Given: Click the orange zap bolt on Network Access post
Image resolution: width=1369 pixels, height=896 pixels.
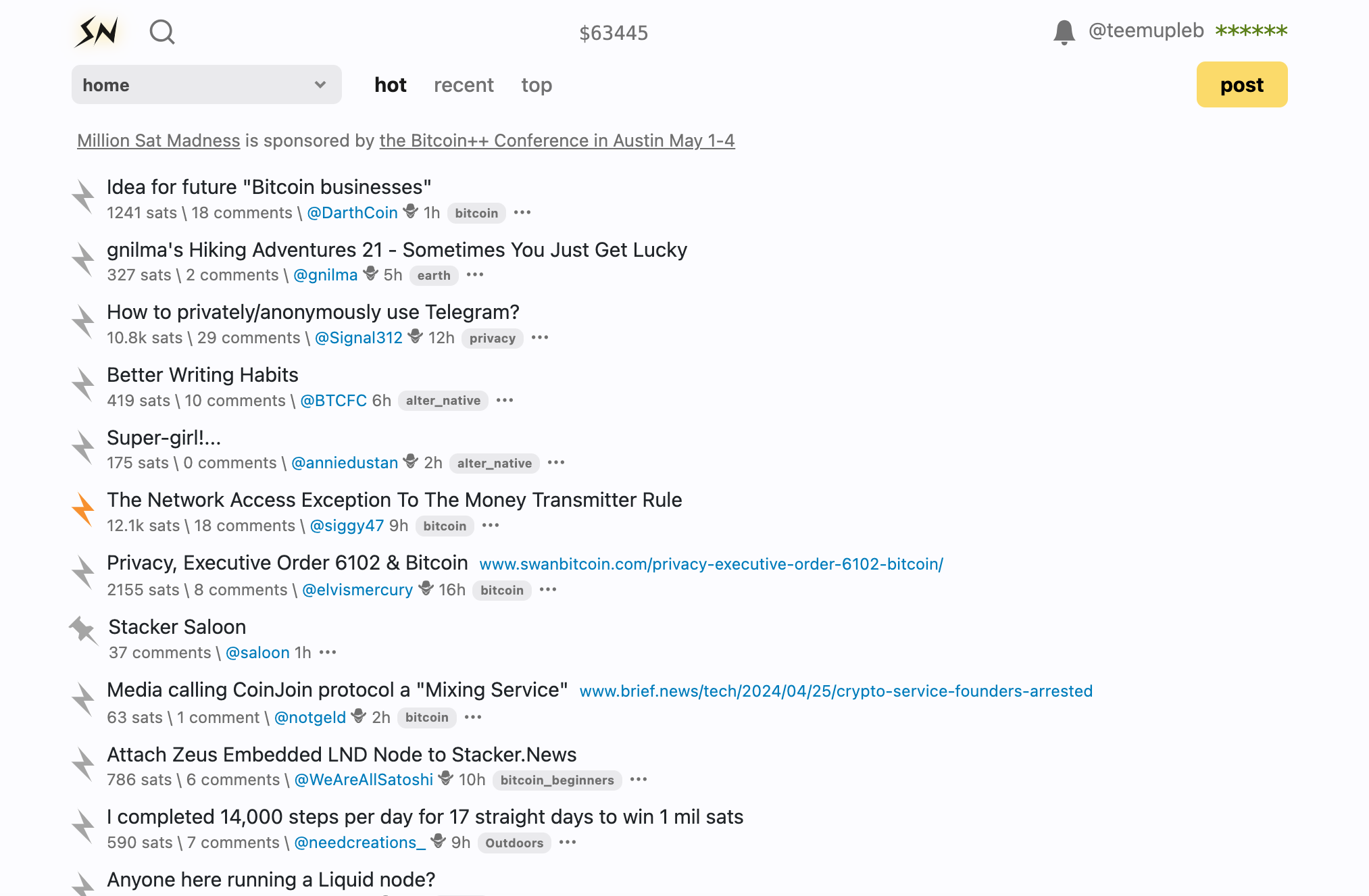Looking at the screenshot, I should [x=83, y=509].
